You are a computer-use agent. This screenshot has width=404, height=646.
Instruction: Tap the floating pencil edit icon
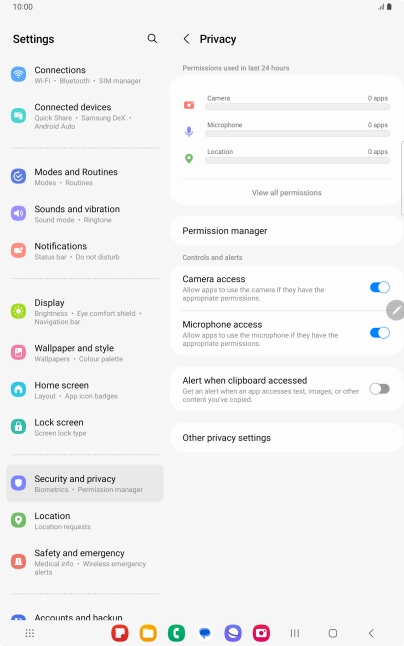tap(395, 310)
